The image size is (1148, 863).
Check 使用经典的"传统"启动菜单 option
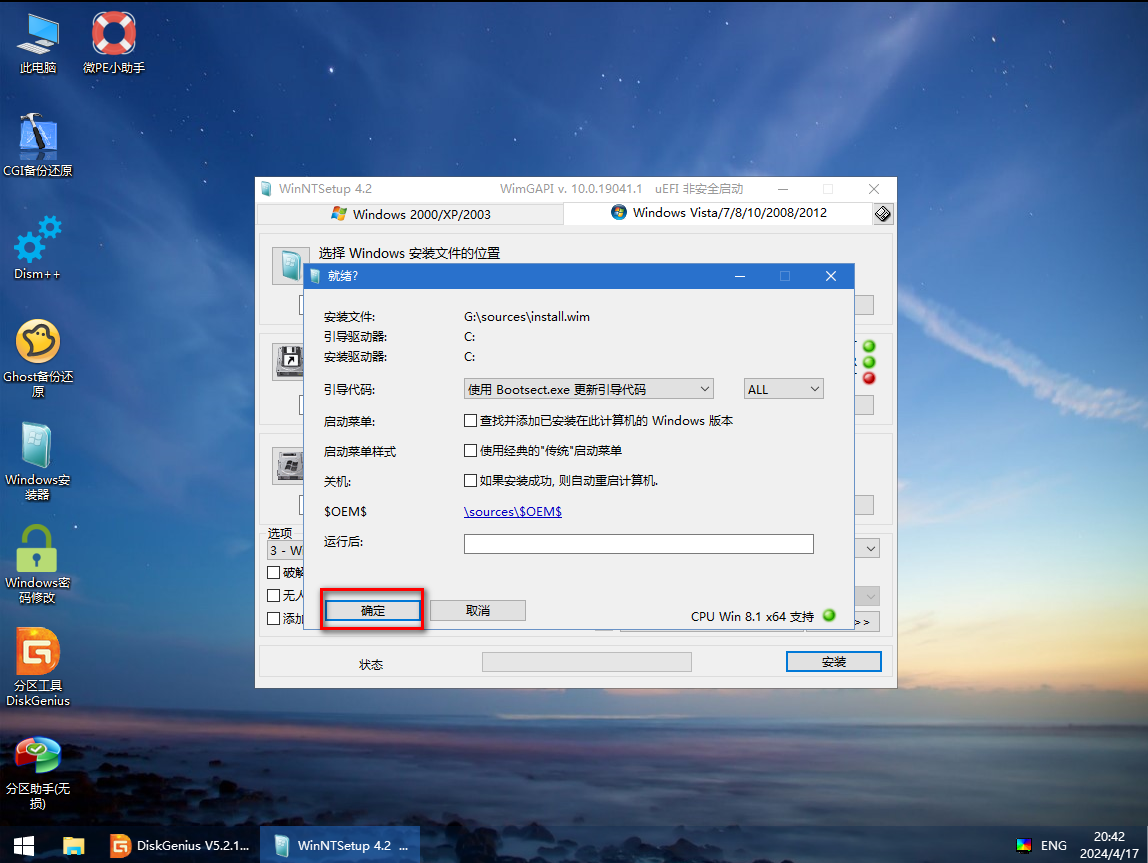470,451
